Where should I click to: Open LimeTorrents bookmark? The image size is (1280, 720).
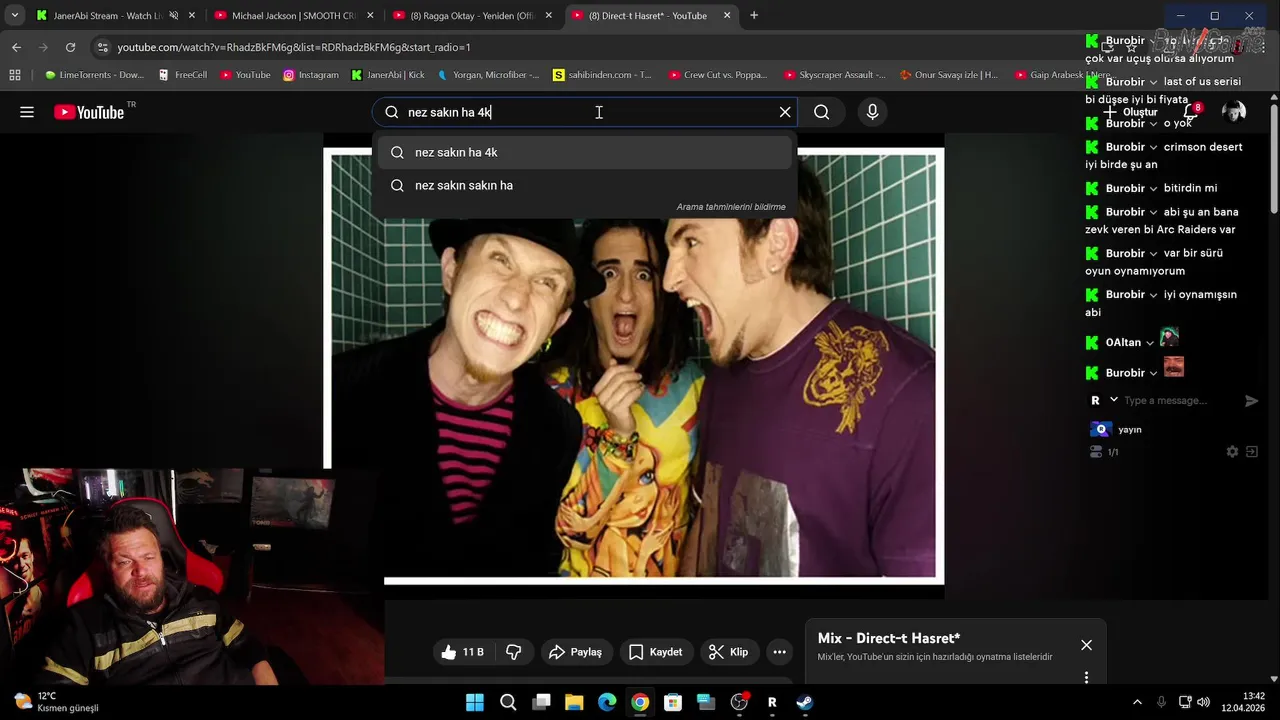point(94,75)
